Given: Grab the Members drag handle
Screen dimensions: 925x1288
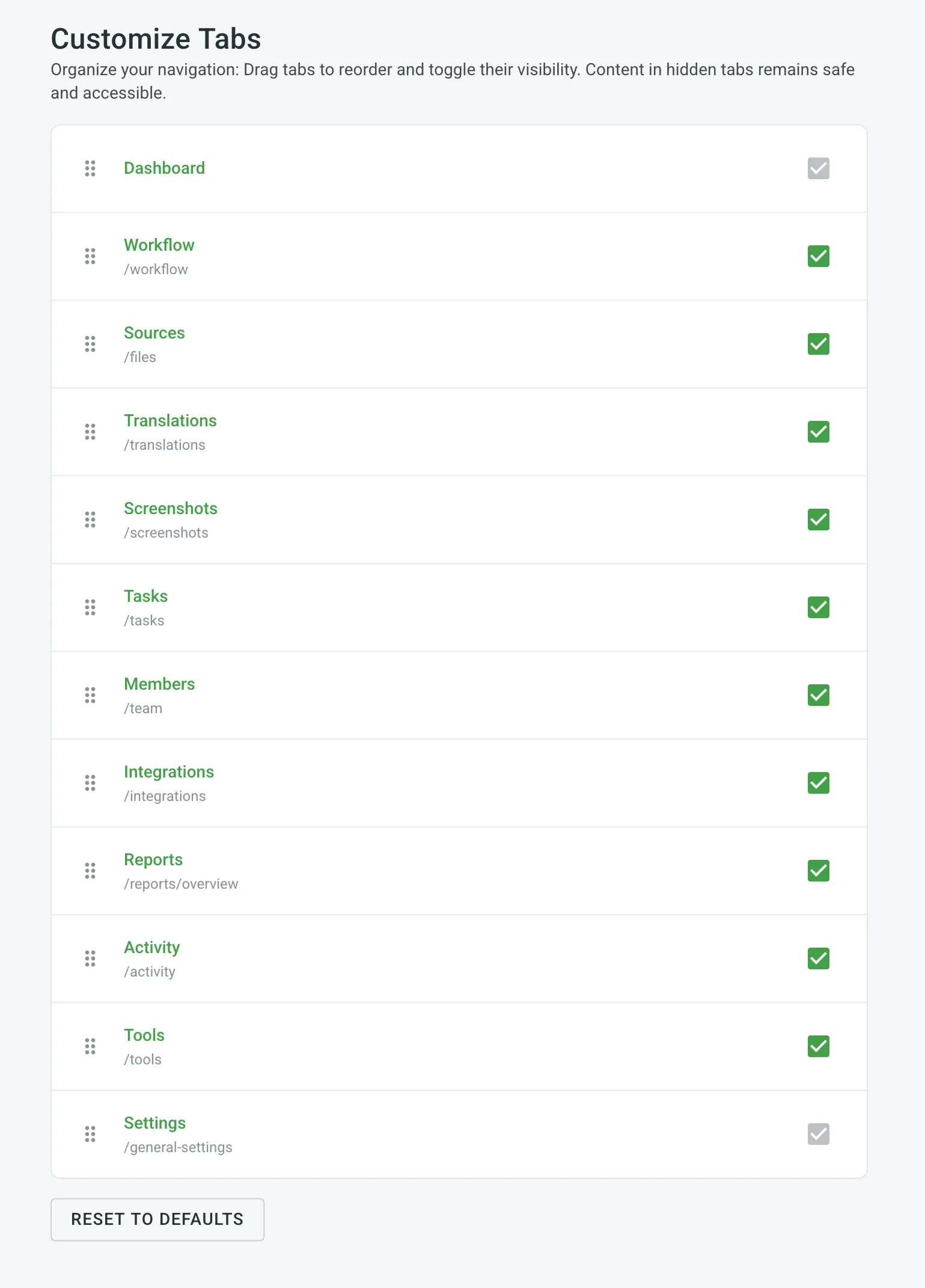Looking at the screenshot, I should pyautogui.click(x=90, y=695).
